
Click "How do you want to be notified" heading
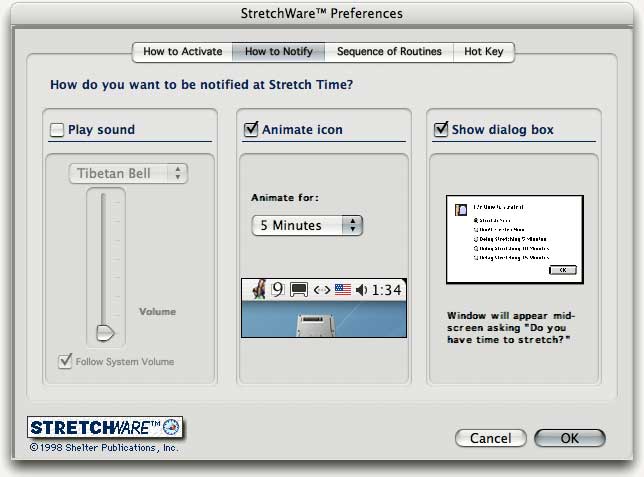(201, 85)
